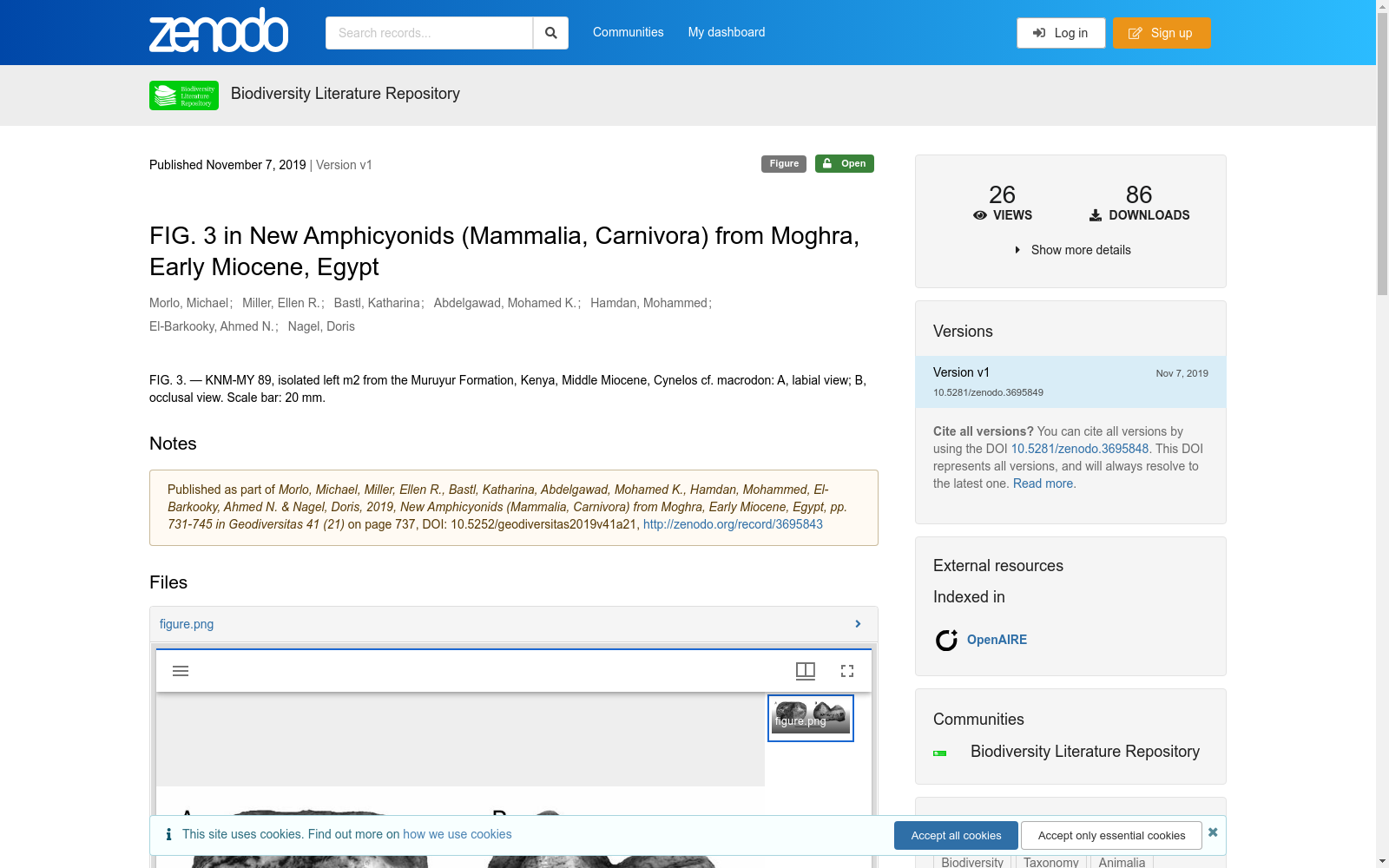
Task: Click the Published November 7, 2019 text
Action: (227, 165)
